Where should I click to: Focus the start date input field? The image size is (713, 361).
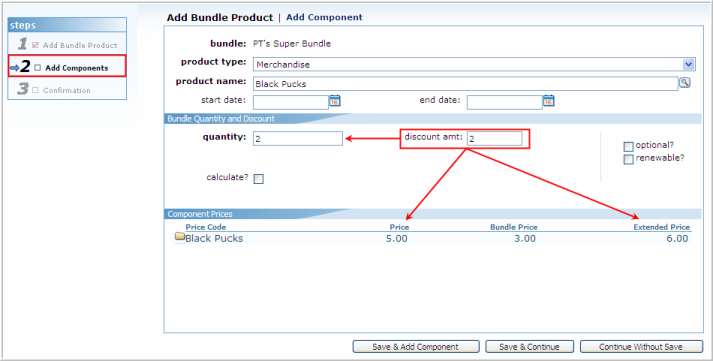(x=291, y=102)
